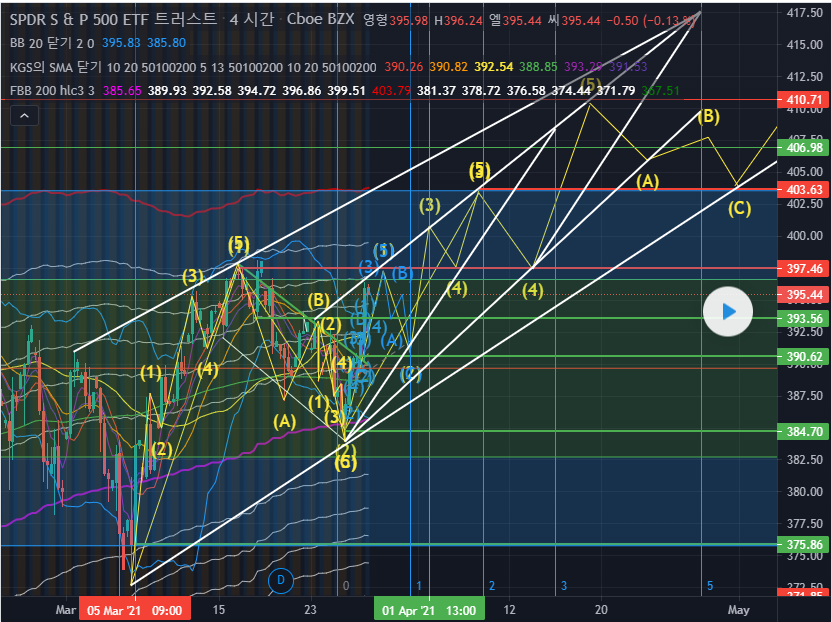This screenshot has height=622, width=832.
Task: Click the red 410.71 price label
Action: point(804,100)
